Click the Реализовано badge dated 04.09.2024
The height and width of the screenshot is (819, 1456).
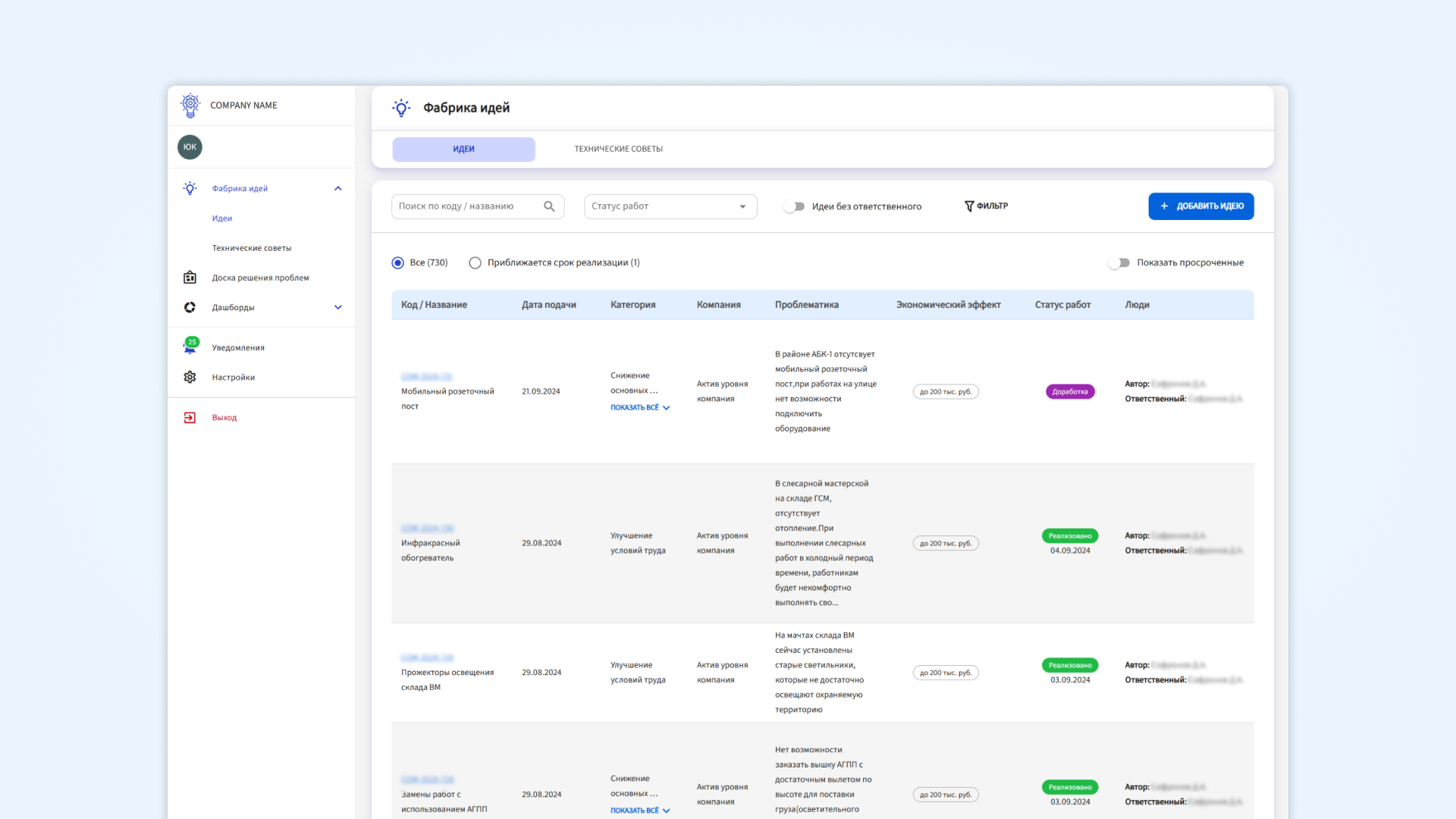click(x=1070, y=536)
